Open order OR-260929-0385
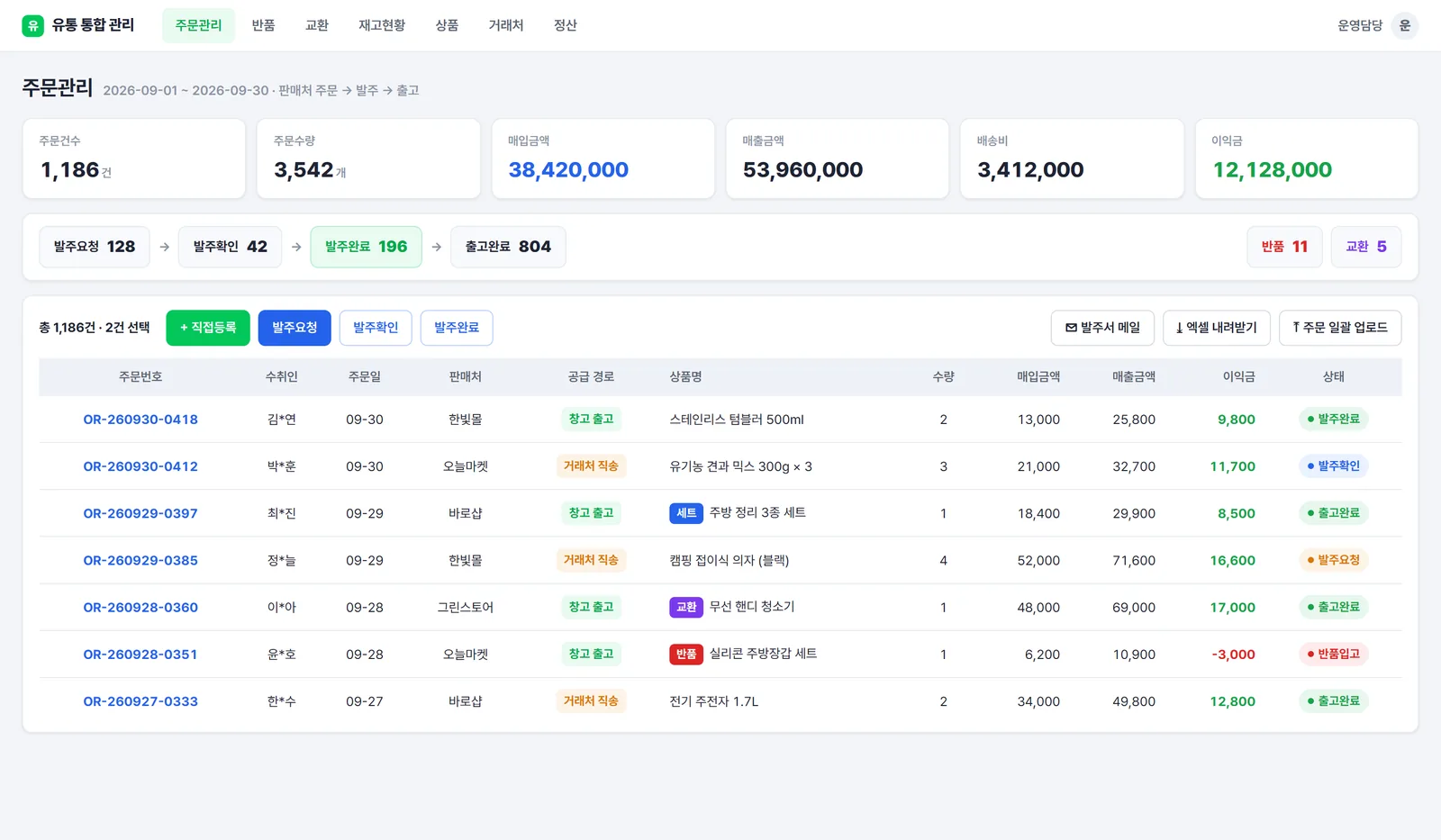The height and width of the screenshot is (840, 1441). tap(140, 560)
